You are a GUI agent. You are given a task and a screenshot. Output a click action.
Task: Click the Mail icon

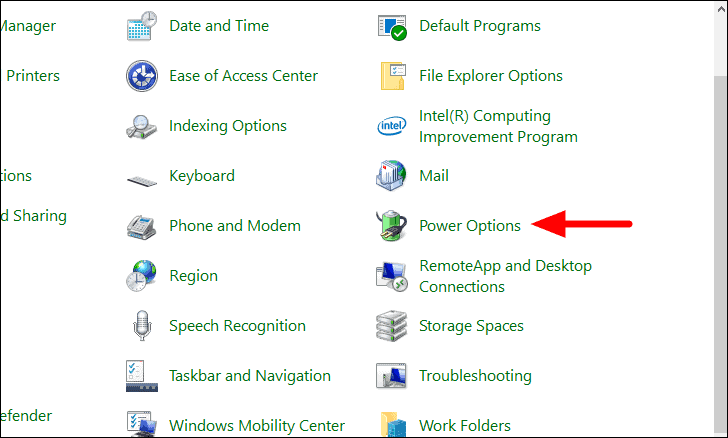[391, 176]
